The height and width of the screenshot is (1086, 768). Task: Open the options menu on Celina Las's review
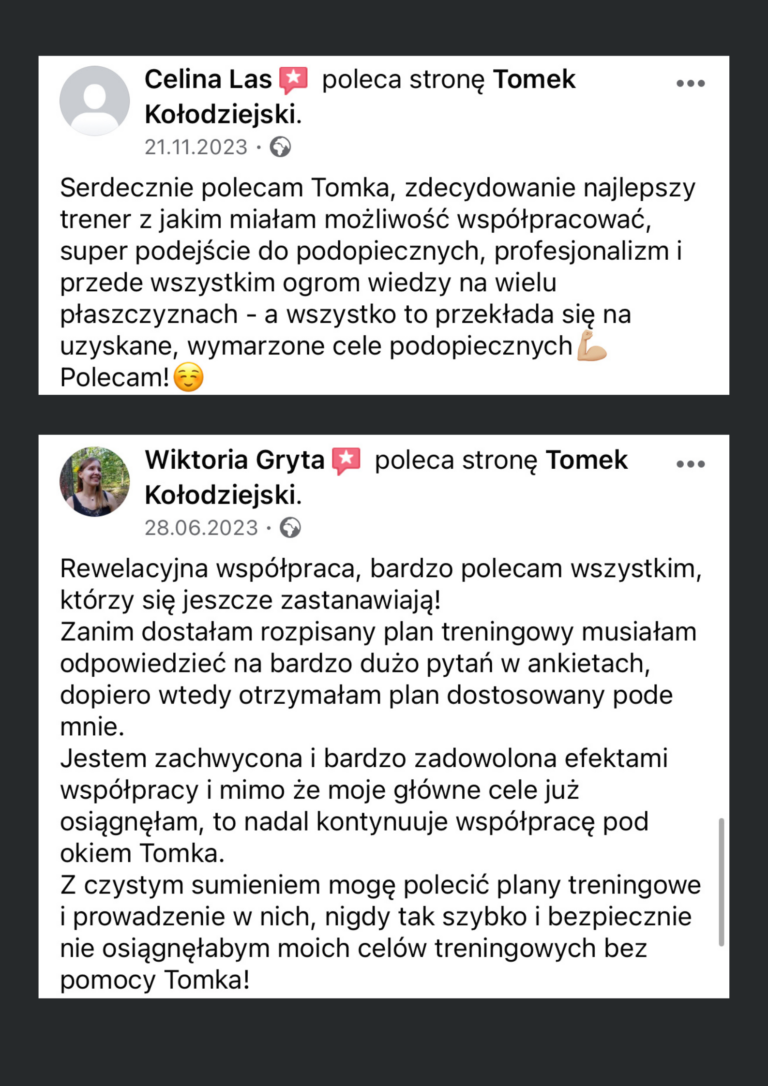coord(690,83)
